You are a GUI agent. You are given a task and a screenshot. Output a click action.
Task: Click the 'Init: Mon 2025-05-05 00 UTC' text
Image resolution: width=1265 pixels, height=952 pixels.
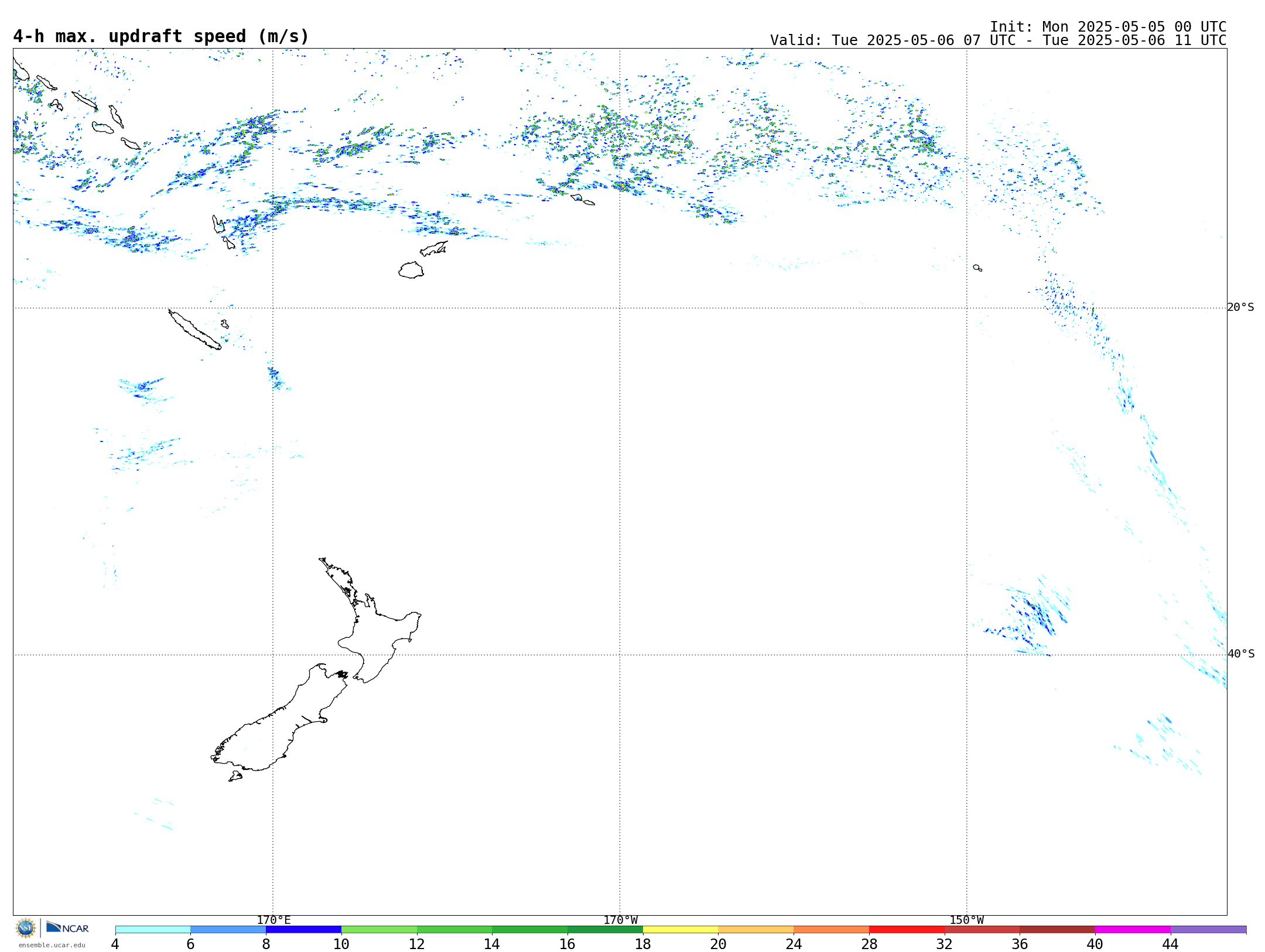click(1108, 27)
